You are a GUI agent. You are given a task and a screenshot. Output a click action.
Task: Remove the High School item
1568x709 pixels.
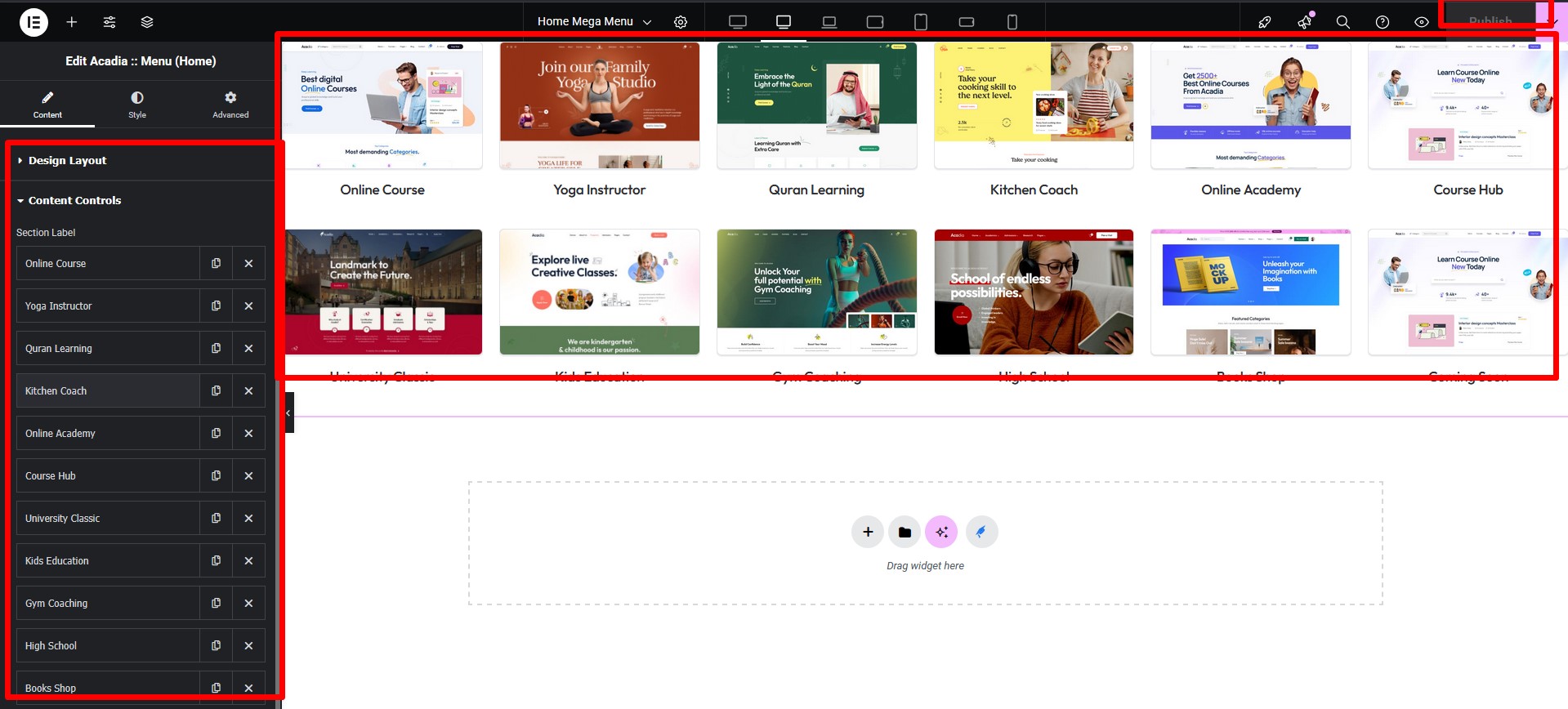click(249, 646)
